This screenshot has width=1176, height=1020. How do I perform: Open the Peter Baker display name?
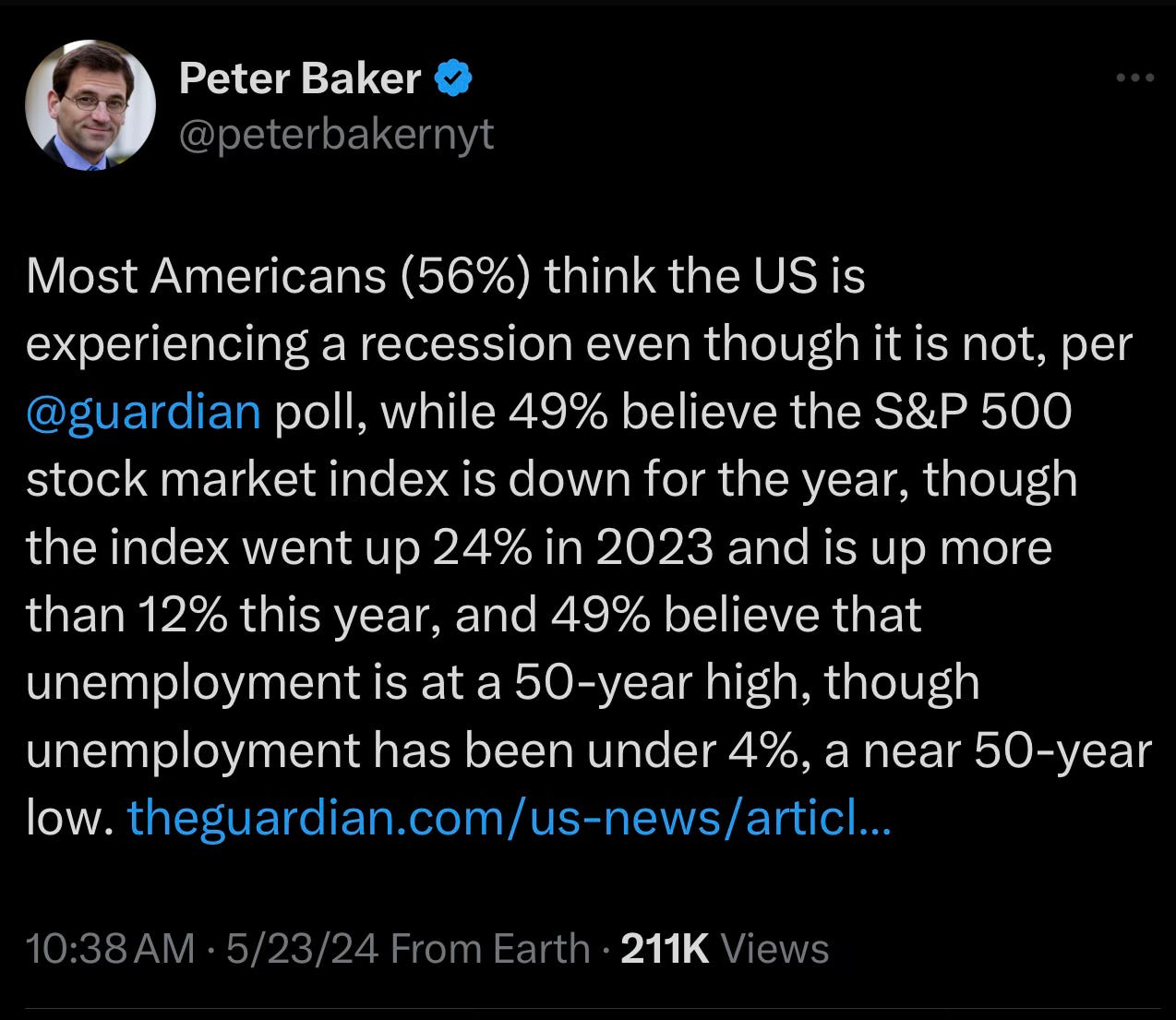coord(300,78)
